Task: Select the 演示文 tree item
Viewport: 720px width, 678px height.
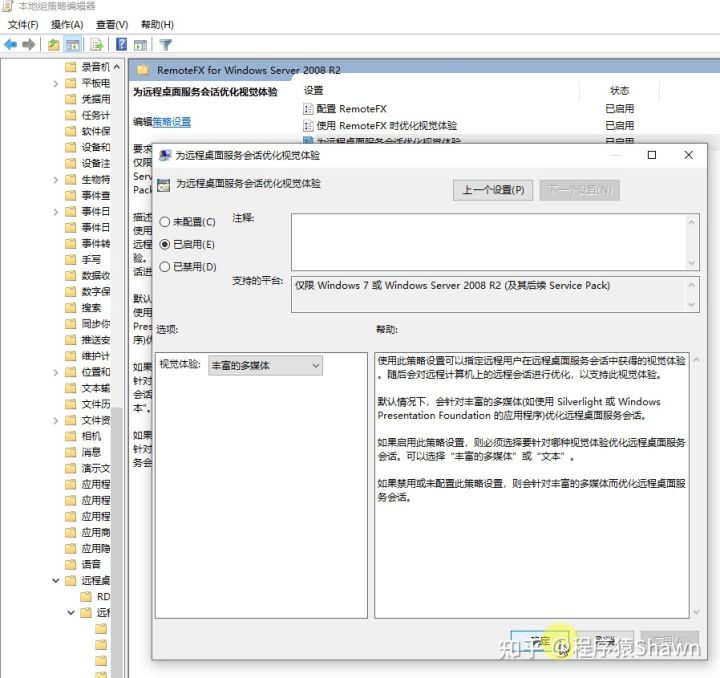Action: click(96, 468)
